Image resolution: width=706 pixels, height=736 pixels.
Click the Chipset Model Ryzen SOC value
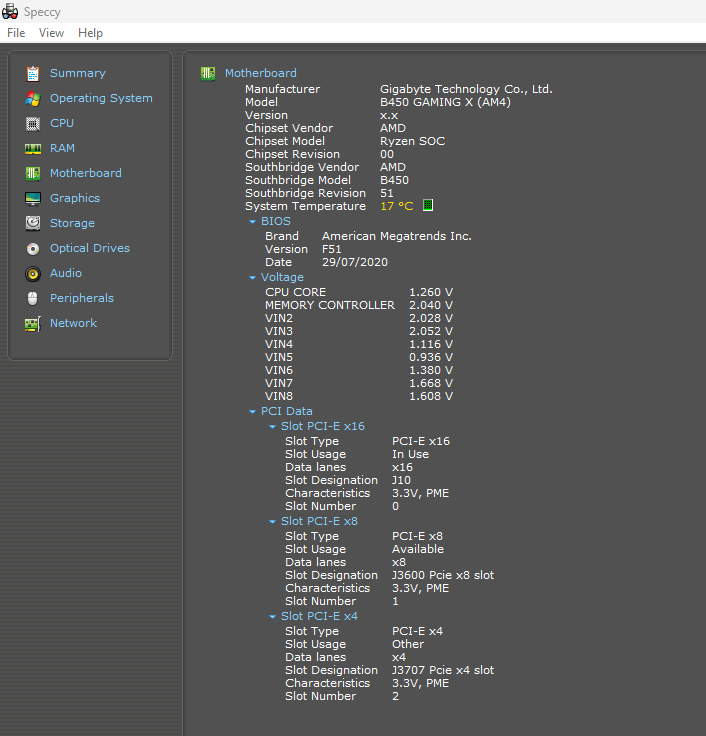click(412, 141)
